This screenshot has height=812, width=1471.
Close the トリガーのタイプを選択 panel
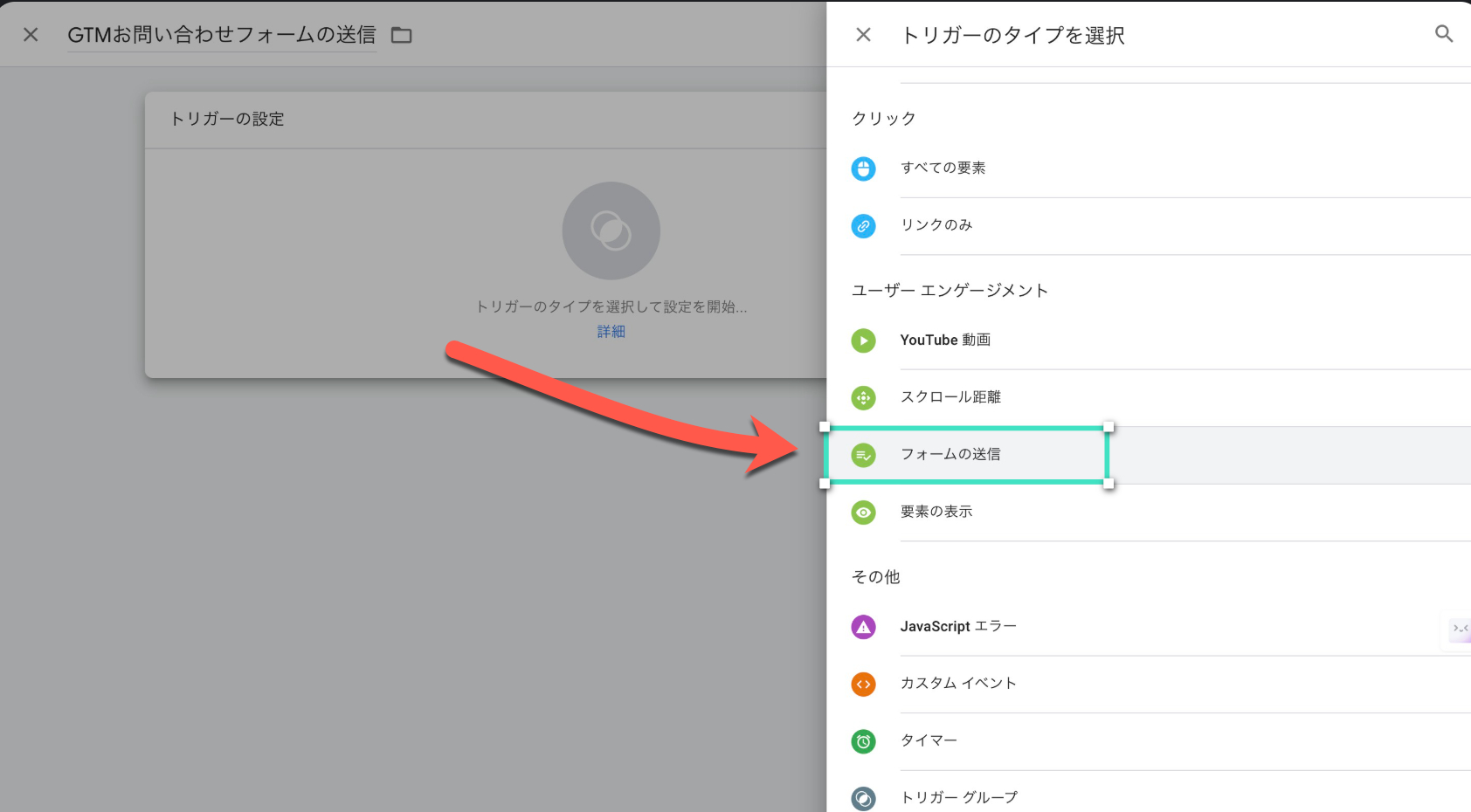coord(863,35)
